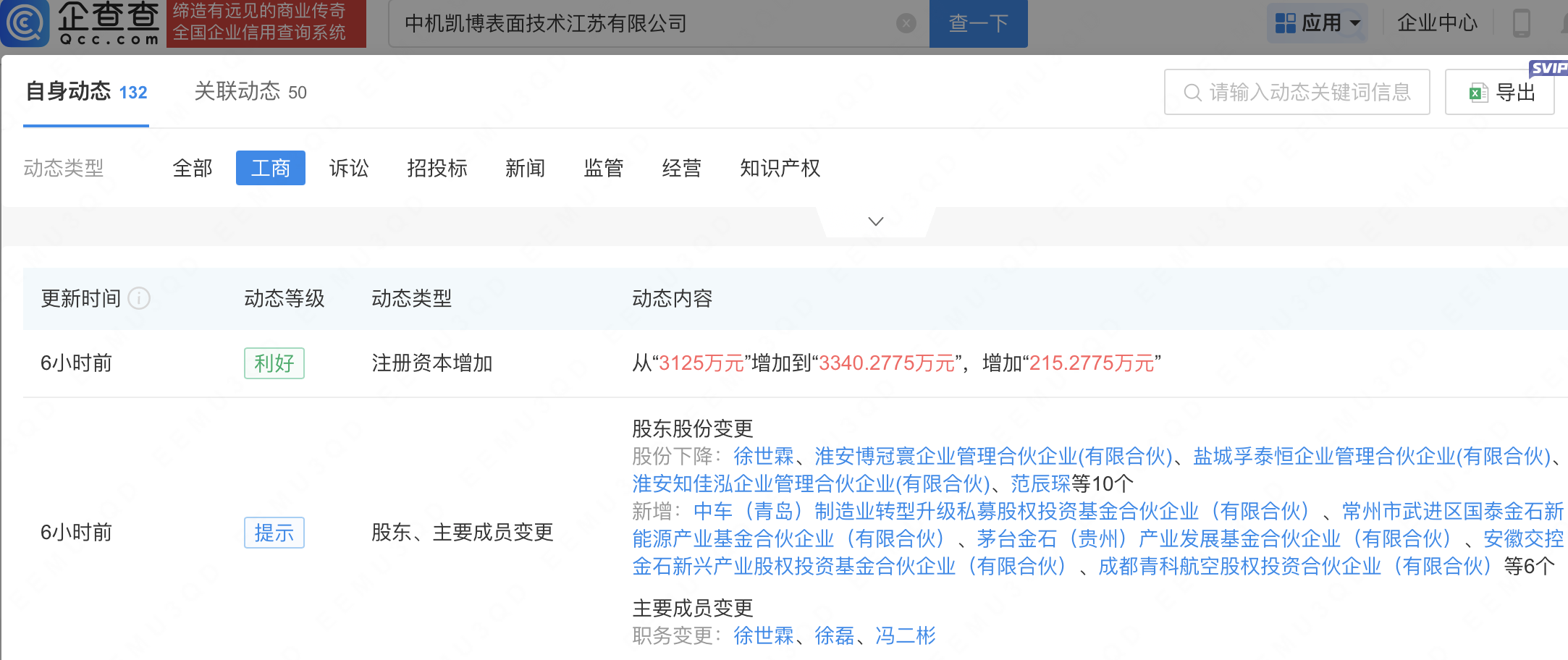Click the mobile phone icon in header
The height and width of the screenshot is (660, 1568).
(x=1521, y=23)
